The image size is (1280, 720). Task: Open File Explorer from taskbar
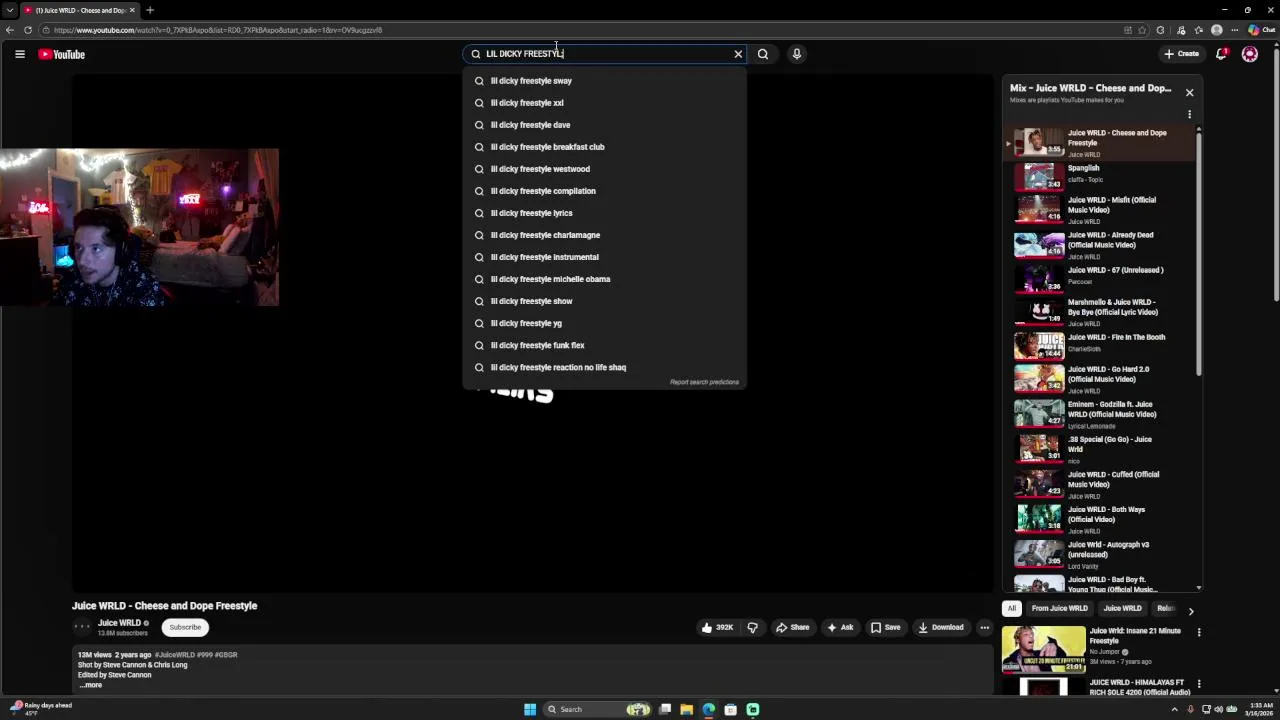[x=687, y=709]
